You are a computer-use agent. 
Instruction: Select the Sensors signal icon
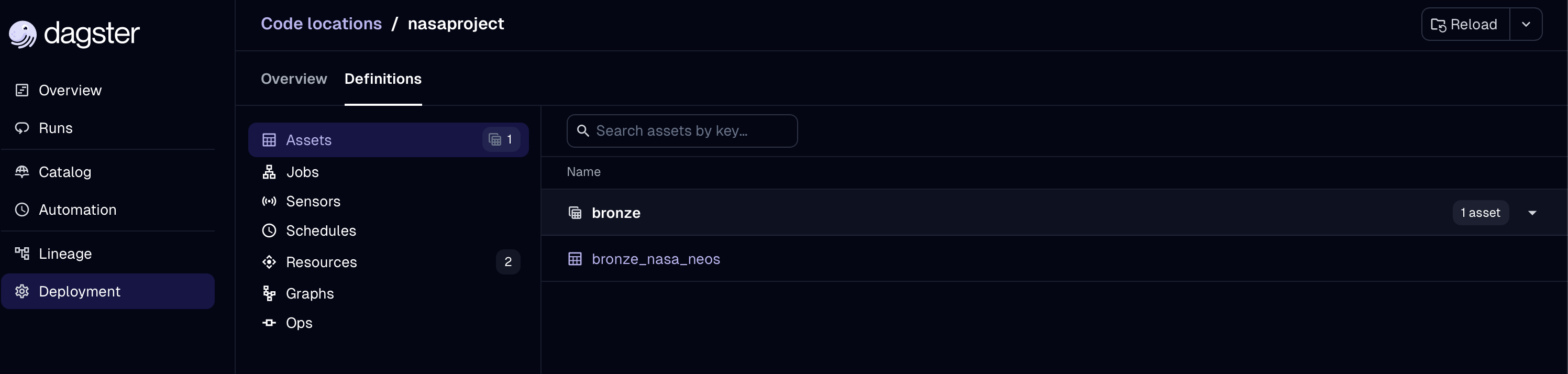click(x=270, y=202)
